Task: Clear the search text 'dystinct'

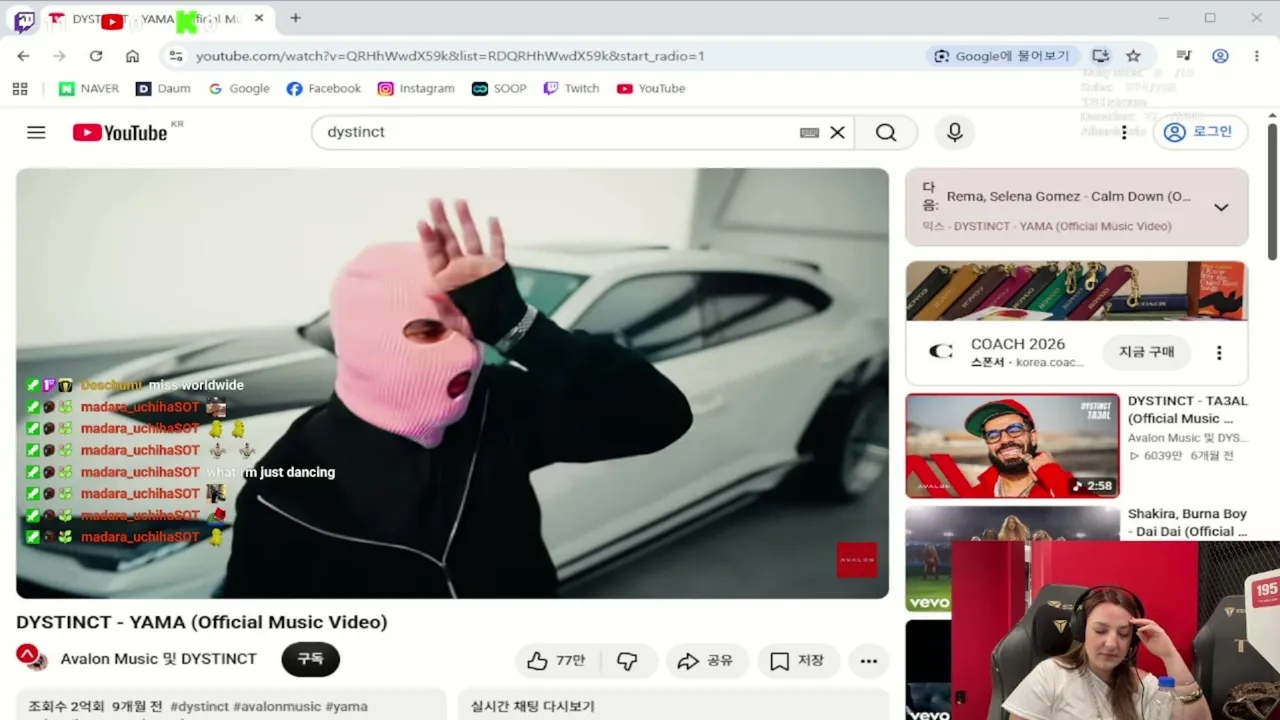Action: (838, 132)
